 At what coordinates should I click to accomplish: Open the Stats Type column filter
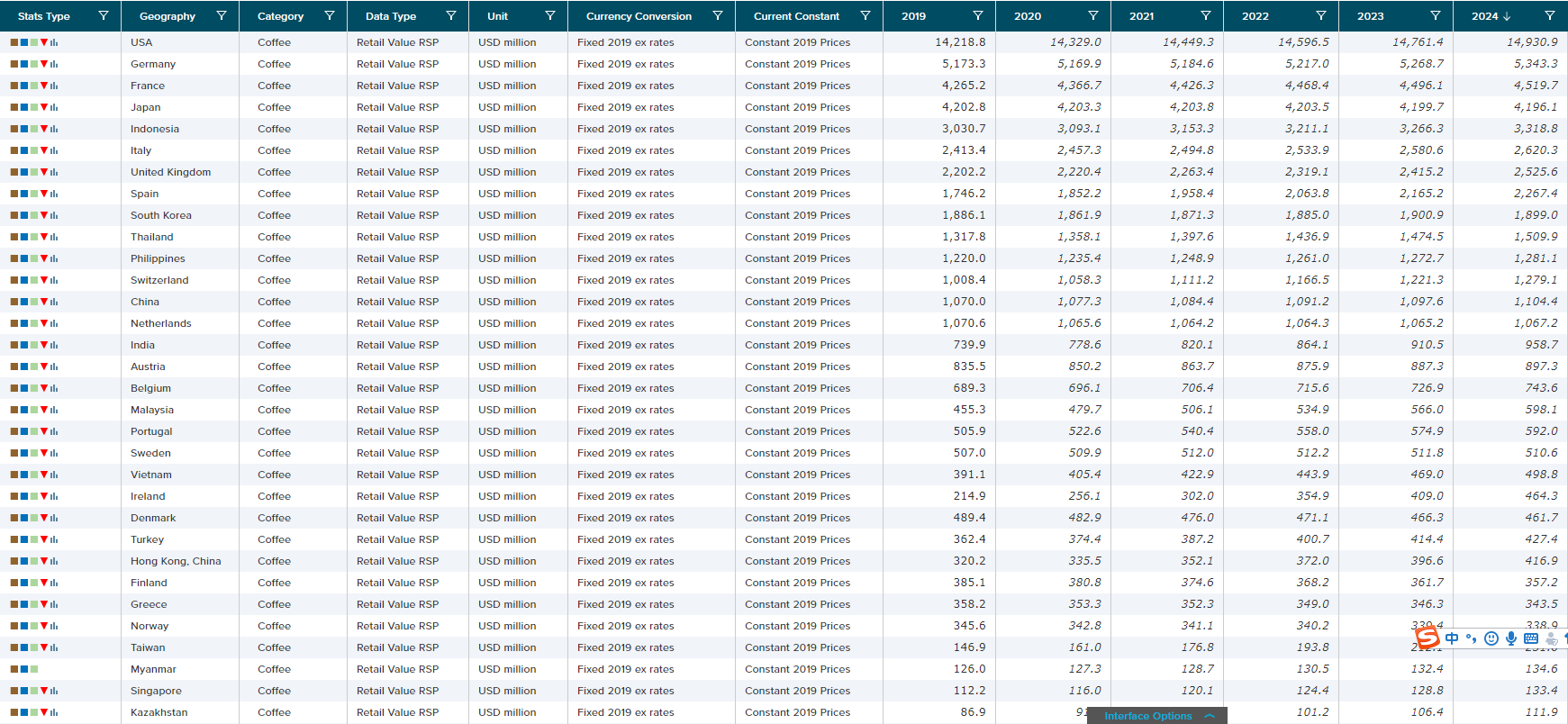[103, 16]
